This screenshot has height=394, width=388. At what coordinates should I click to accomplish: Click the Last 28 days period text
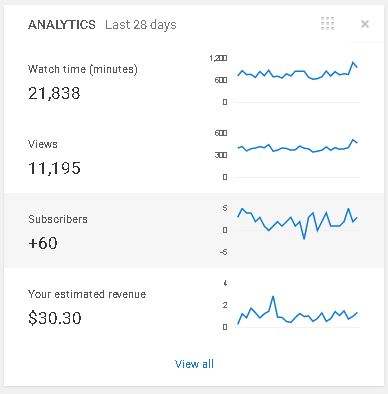tap(141, 25)
